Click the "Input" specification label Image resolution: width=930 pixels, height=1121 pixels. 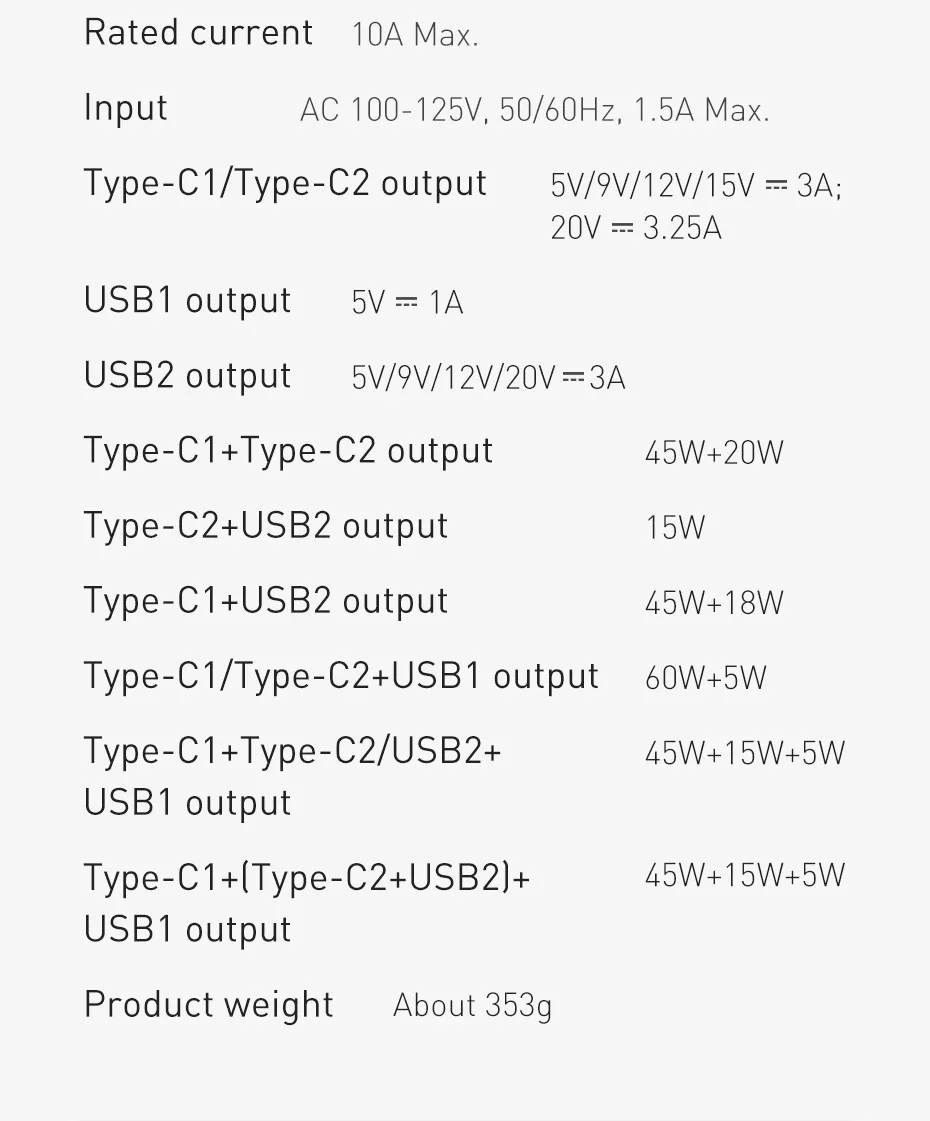click(126, 108)
